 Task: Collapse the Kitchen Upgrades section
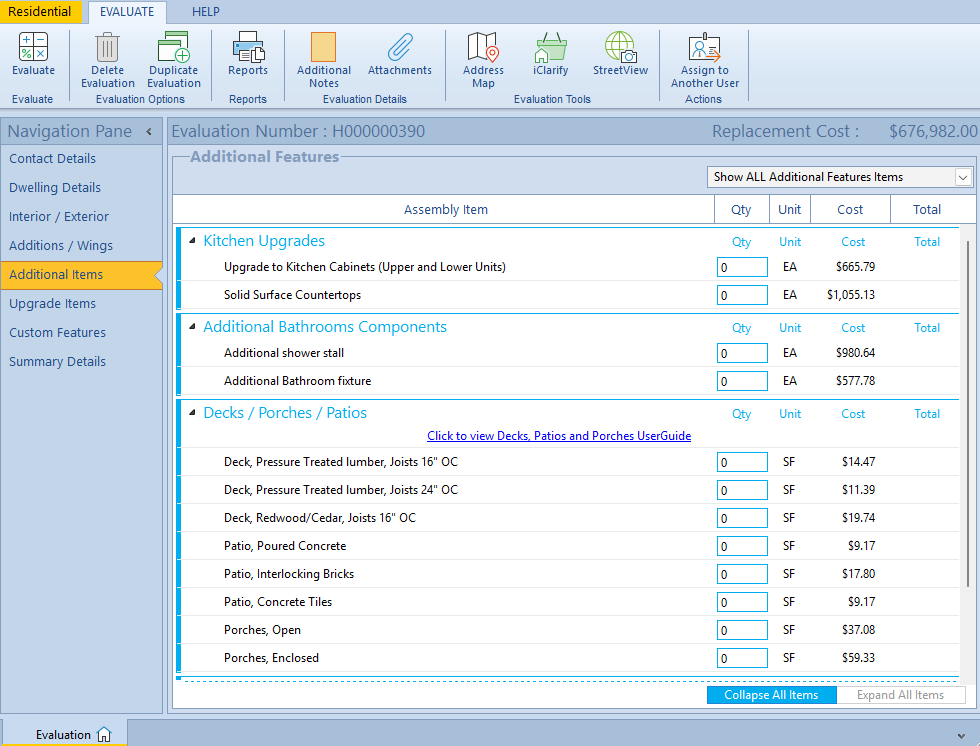point(192,241)
